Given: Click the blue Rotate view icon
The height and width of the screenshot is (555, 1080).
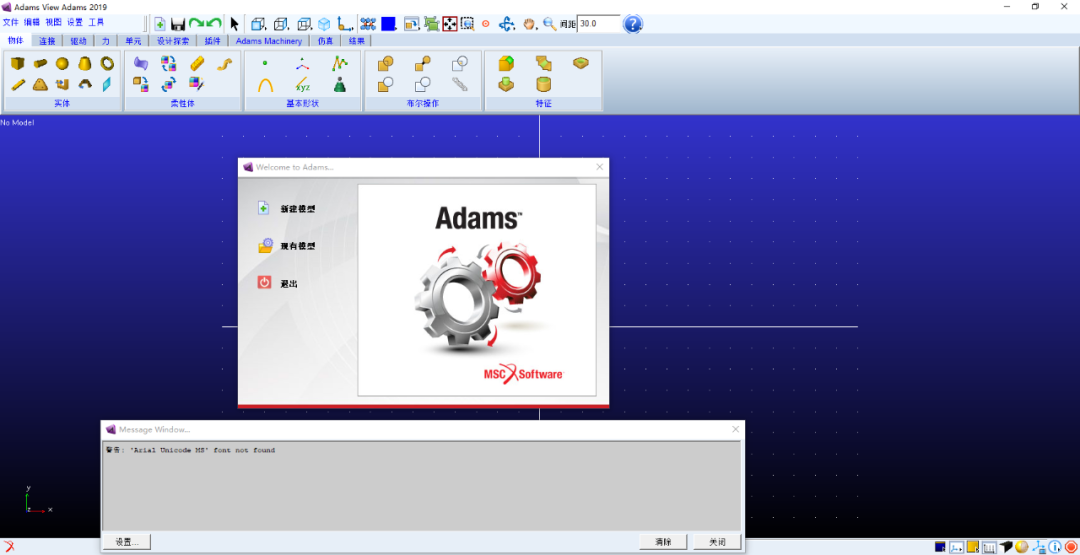Looking at the screenshot, I should (x=507, y=23).
